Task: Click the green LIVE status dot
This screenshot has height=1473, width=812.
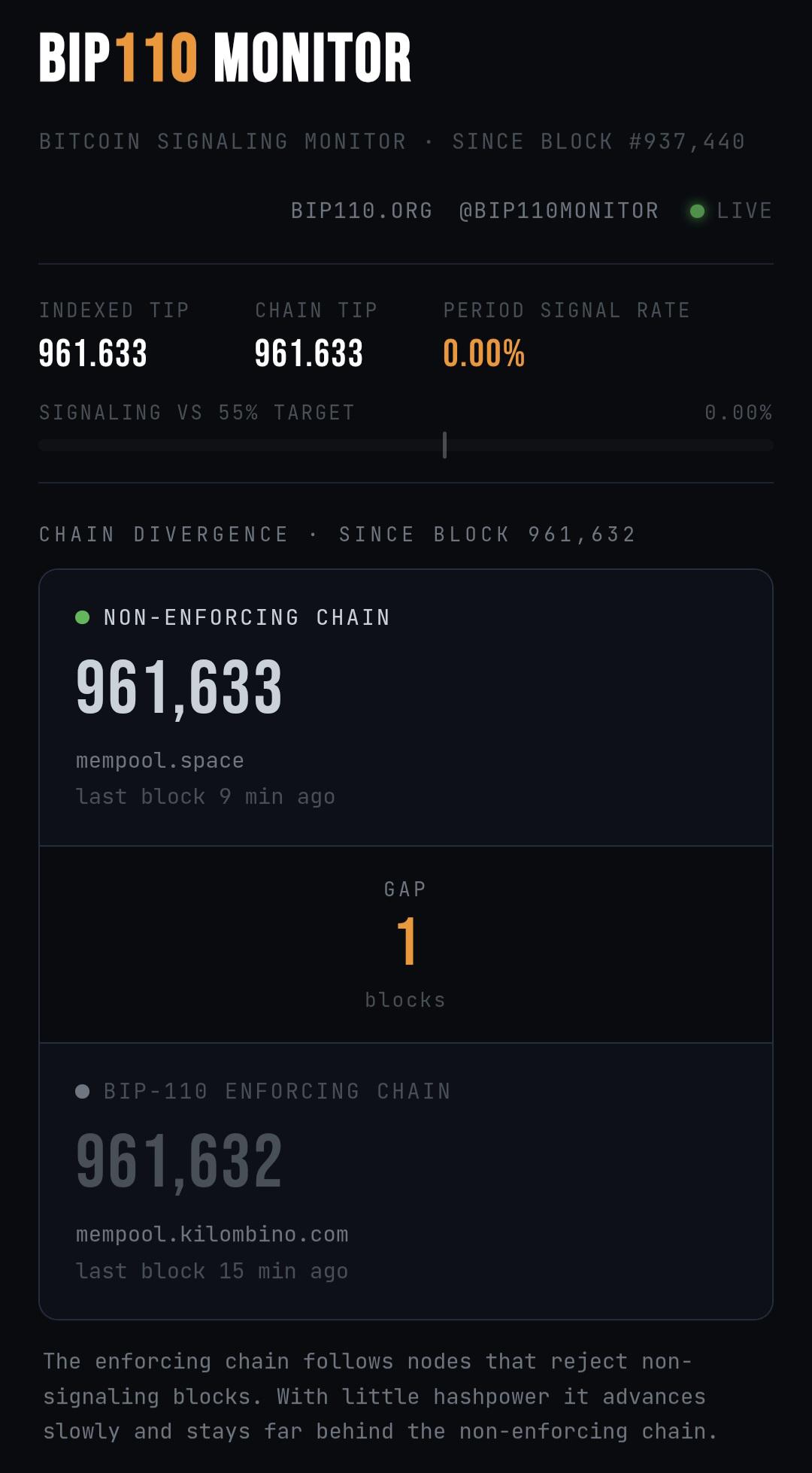Action: pos(697,211)
